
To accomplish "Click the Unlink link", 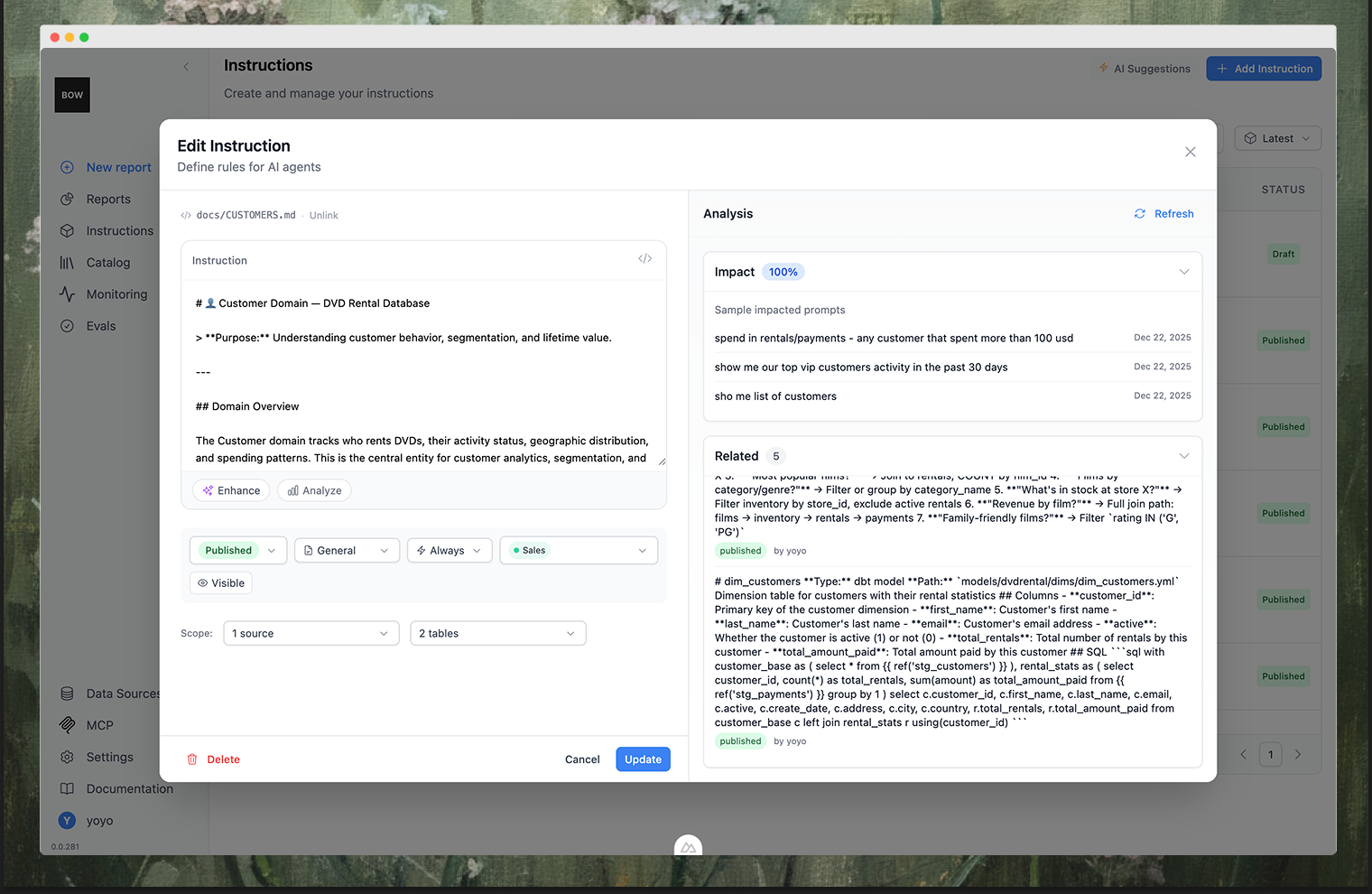I will 324,216.
